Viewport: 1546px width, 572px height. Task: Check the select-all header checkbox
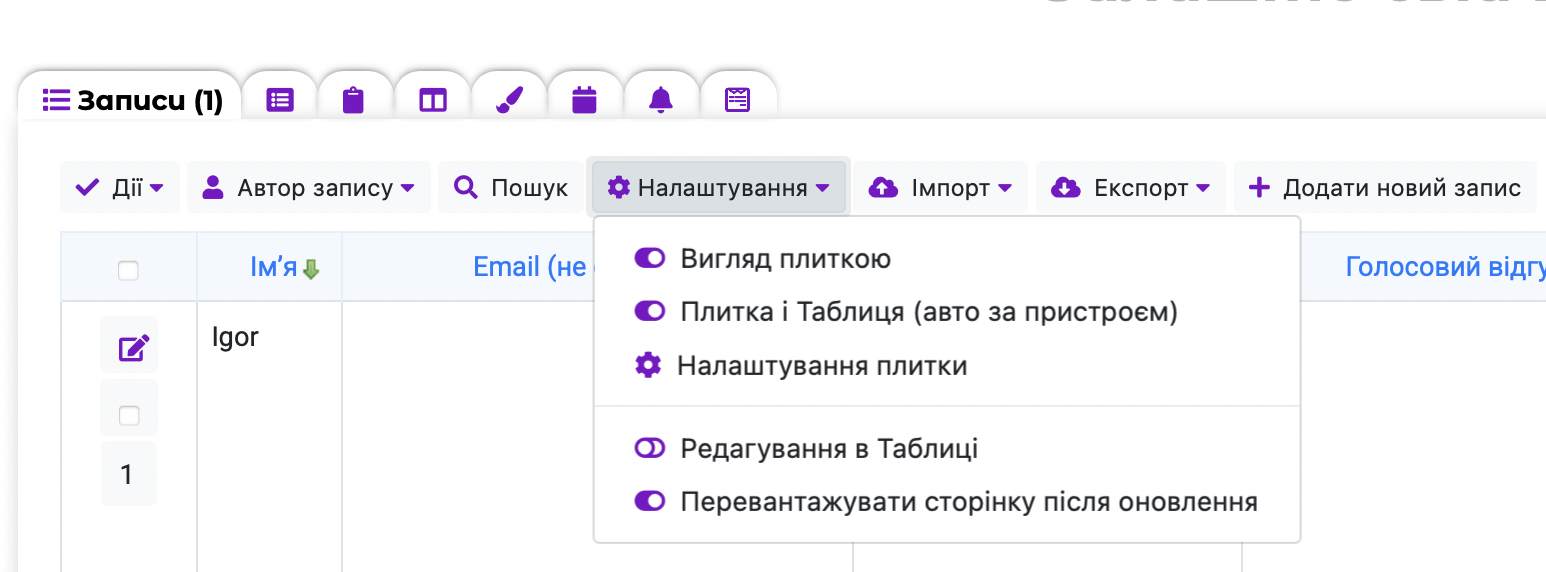pos(128,270)
